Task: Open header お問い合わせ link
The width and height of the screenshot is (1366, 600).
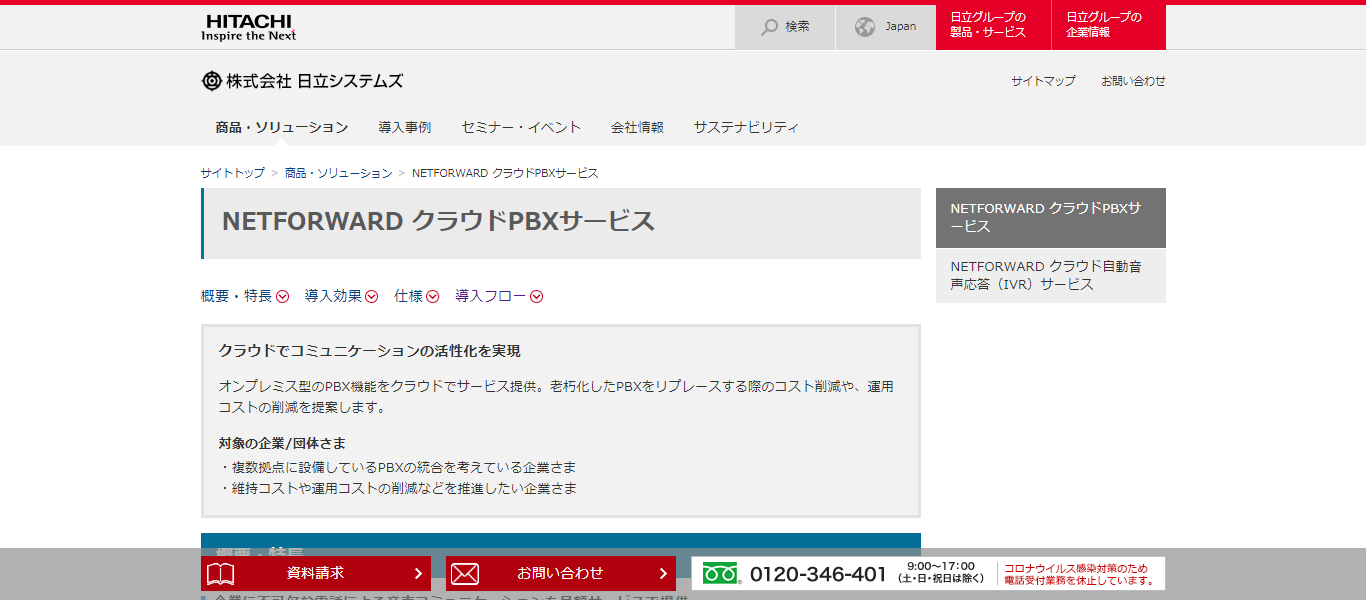Action: pos(1133,81)
